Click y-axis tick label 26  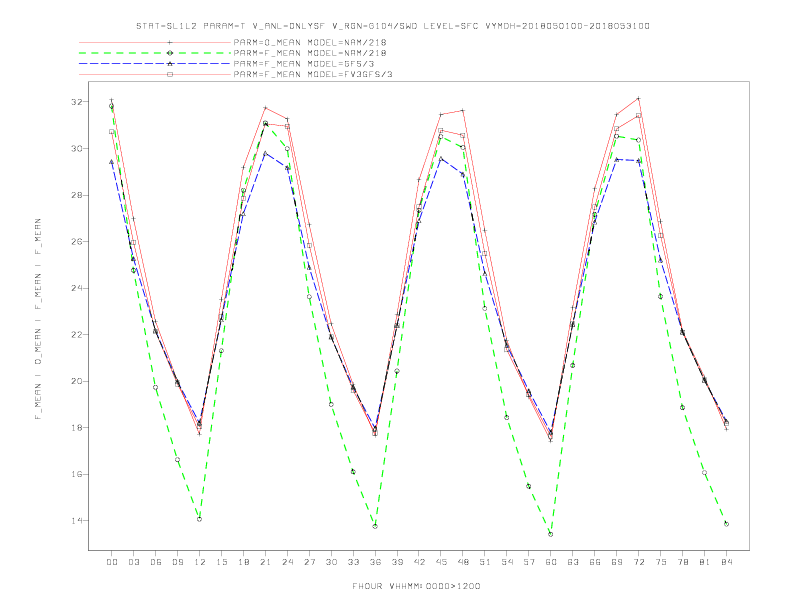tap(76, 242)
